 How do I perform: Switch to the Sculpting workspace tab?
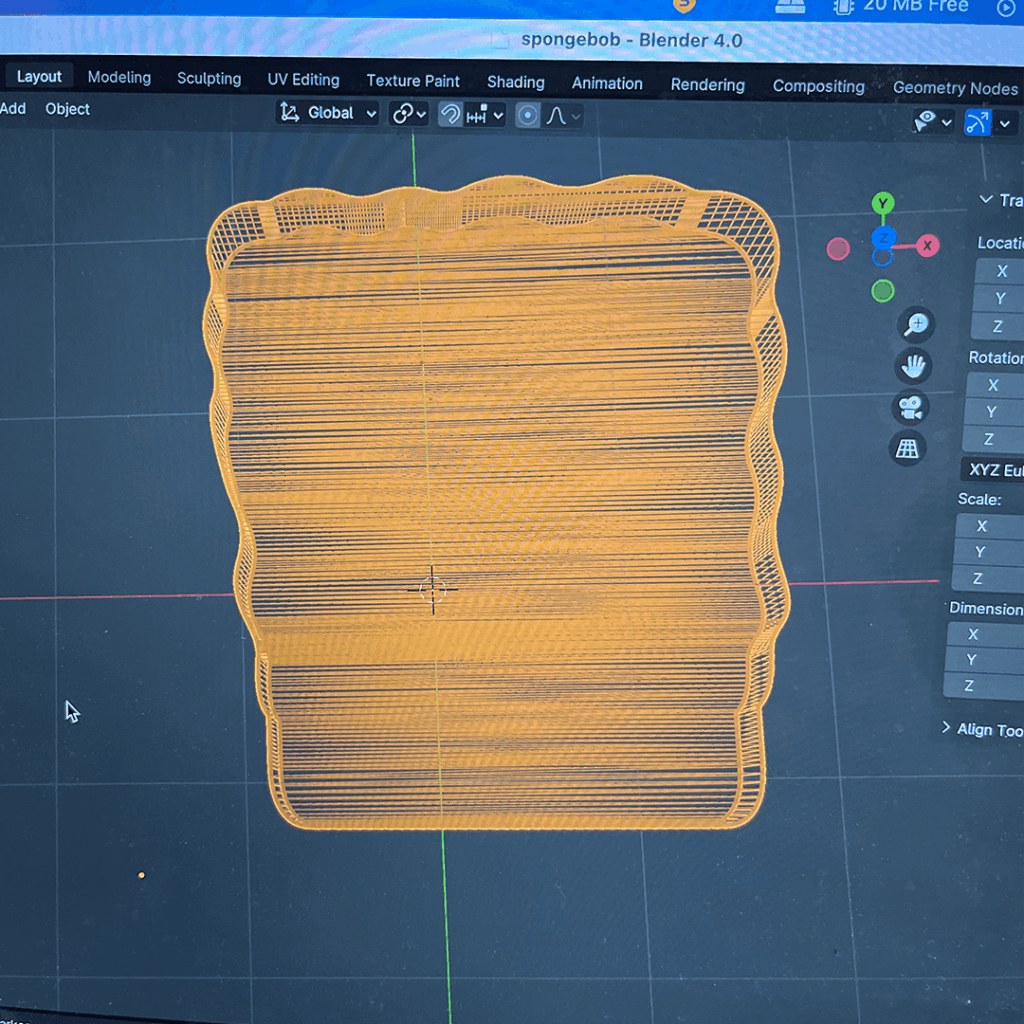[209, 78]
